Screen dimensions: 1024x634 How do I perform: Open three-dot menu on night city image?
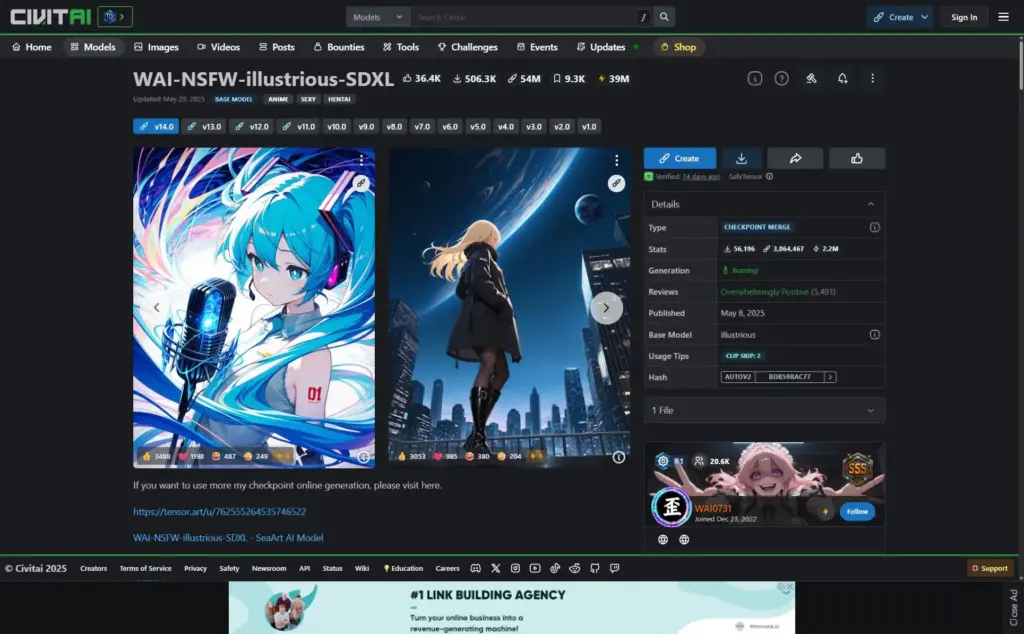(x=616, y=160)
